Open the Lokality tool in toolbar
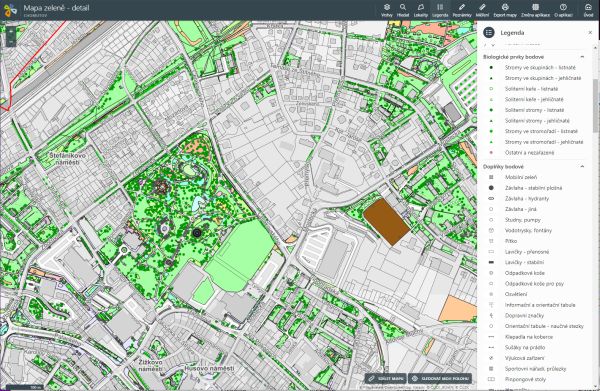The height and width of the screenshot is (391, 600). point(421,10)
